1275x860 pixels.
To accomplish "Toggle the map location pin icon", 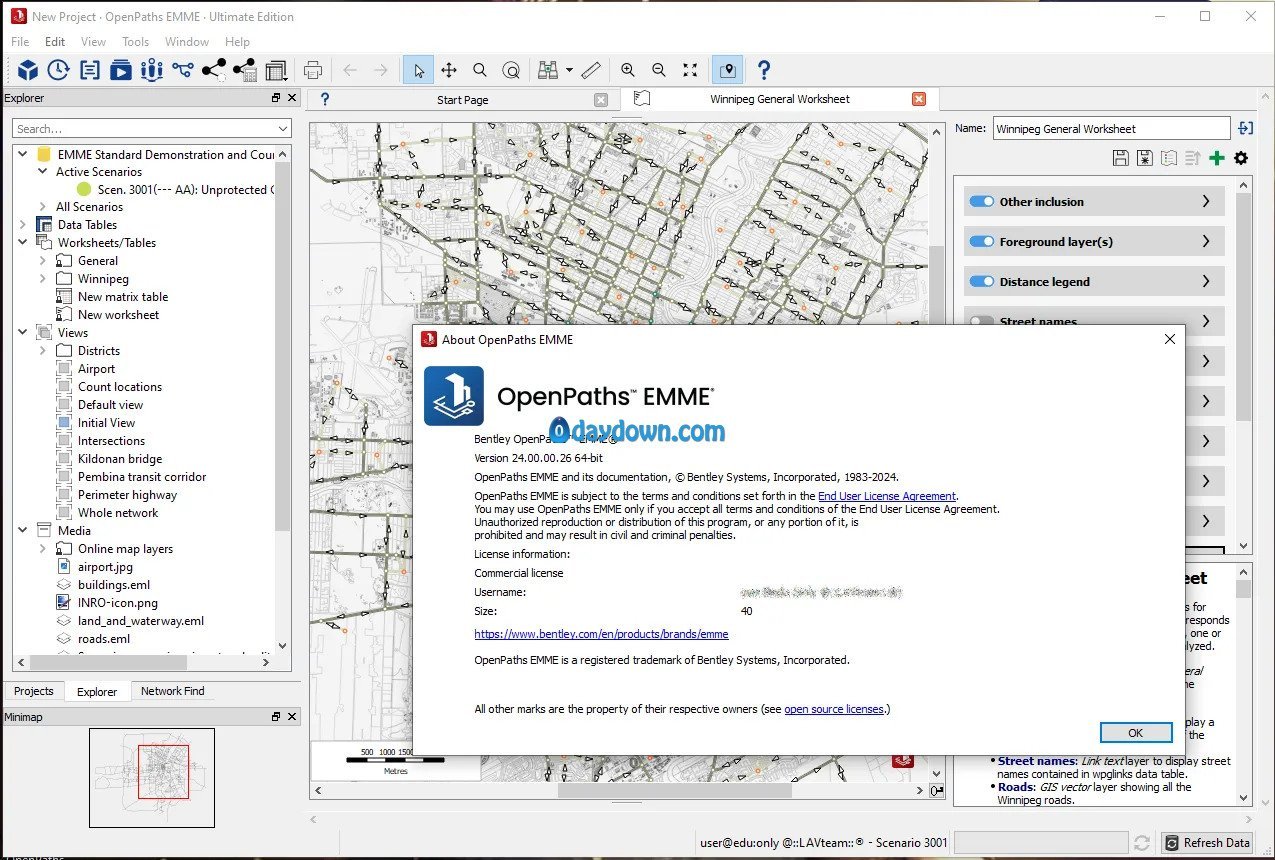I will click(727, 70).
